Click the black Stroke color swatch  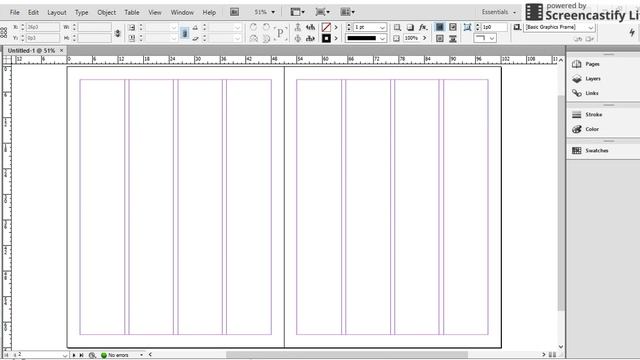click(326, 38)
